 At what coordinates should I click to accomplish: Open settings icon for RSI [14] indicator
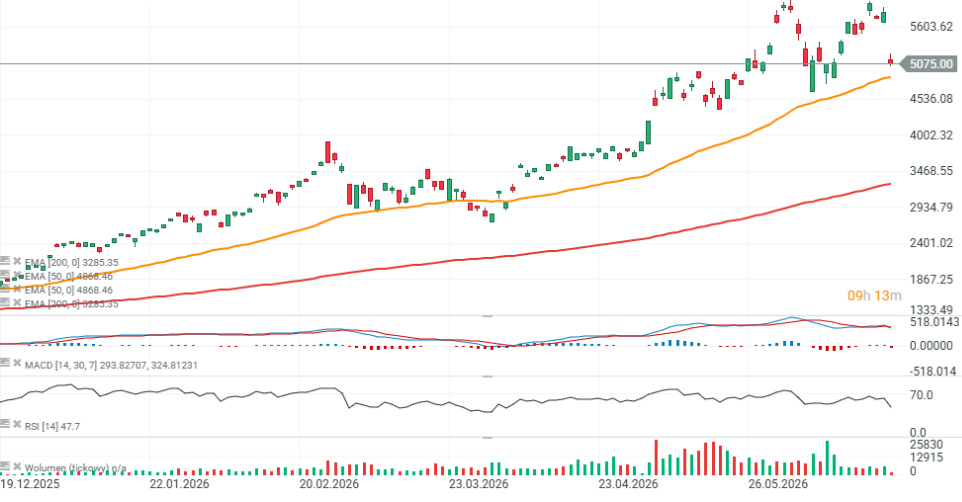pyautogui.click(x=5, y=425)
